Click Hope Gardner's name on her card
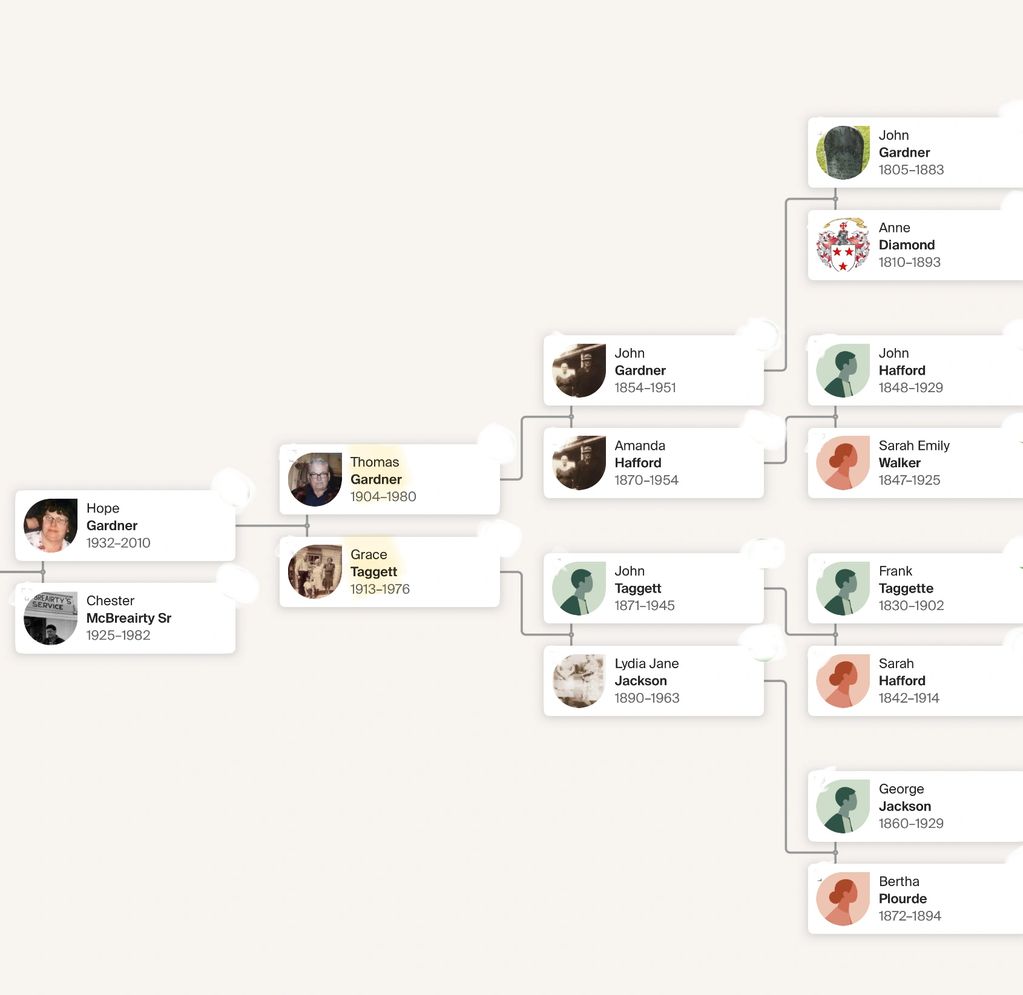1023x995 pixels. coord(111,517)
